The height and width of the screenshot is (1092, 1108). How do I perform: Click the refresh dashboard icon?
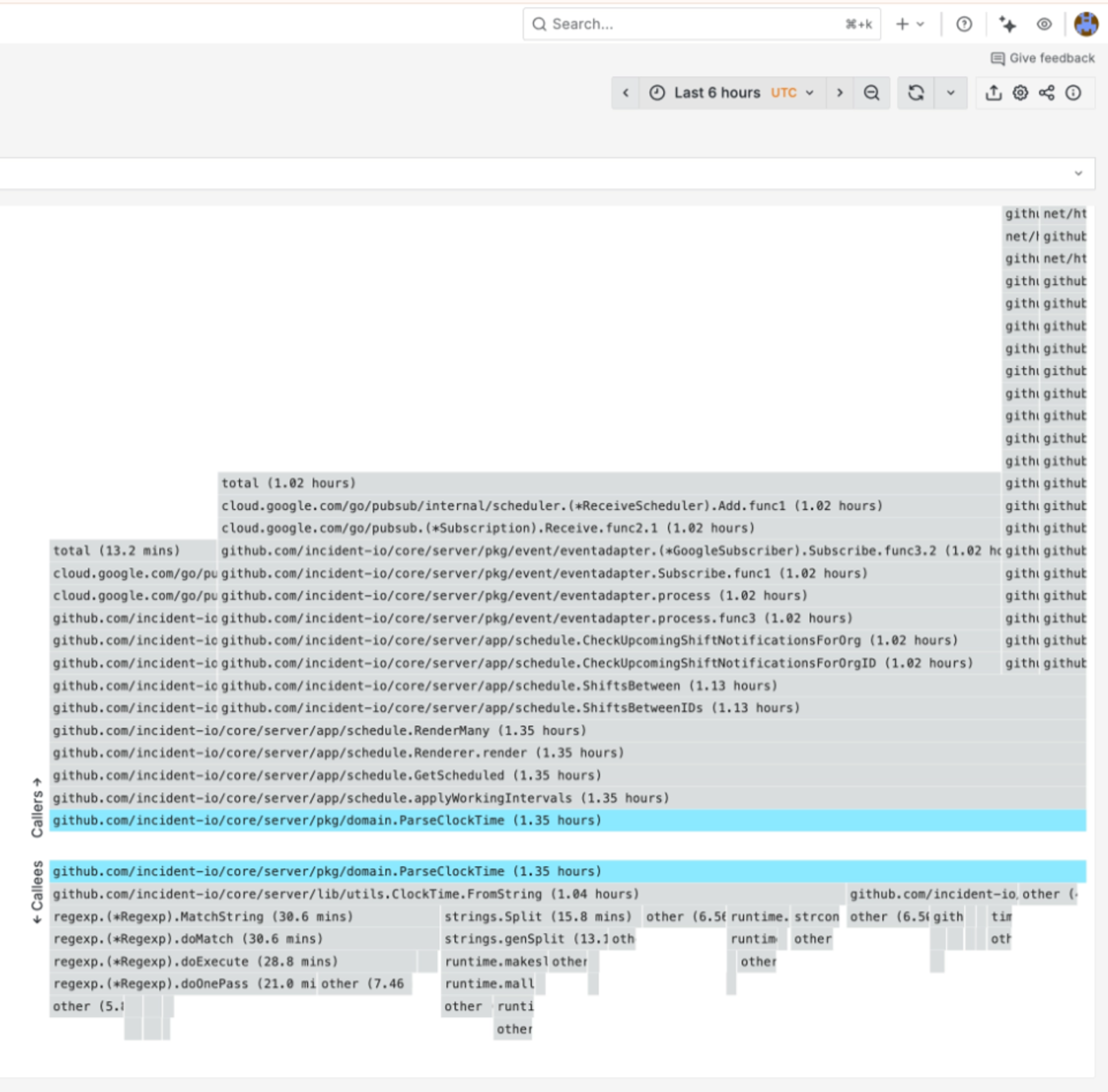pos(916,93)
